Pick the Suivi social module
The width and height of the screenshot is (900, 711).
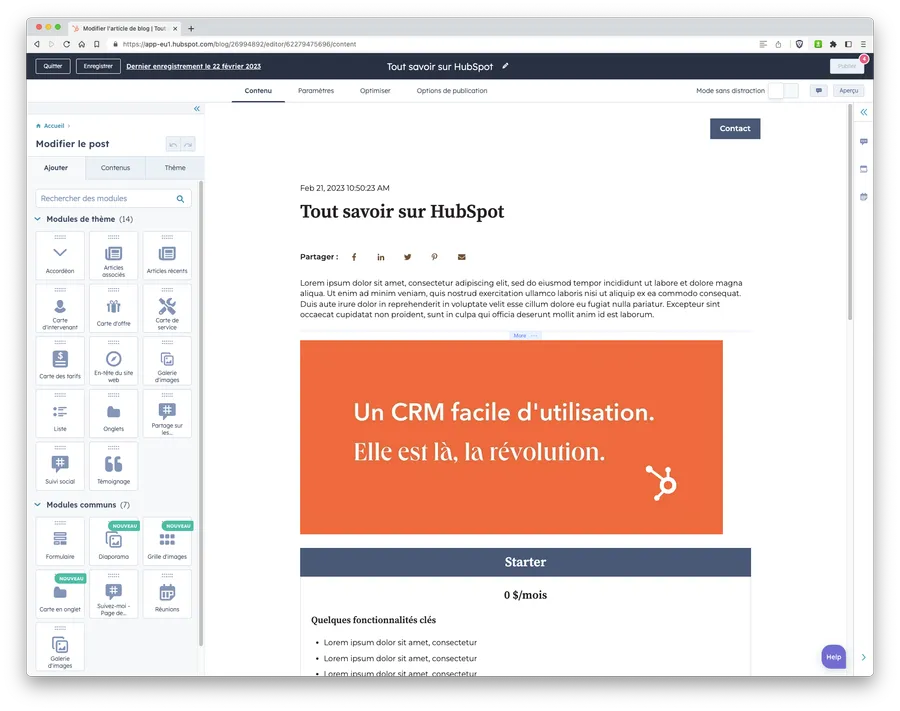[x=60, y=467]
